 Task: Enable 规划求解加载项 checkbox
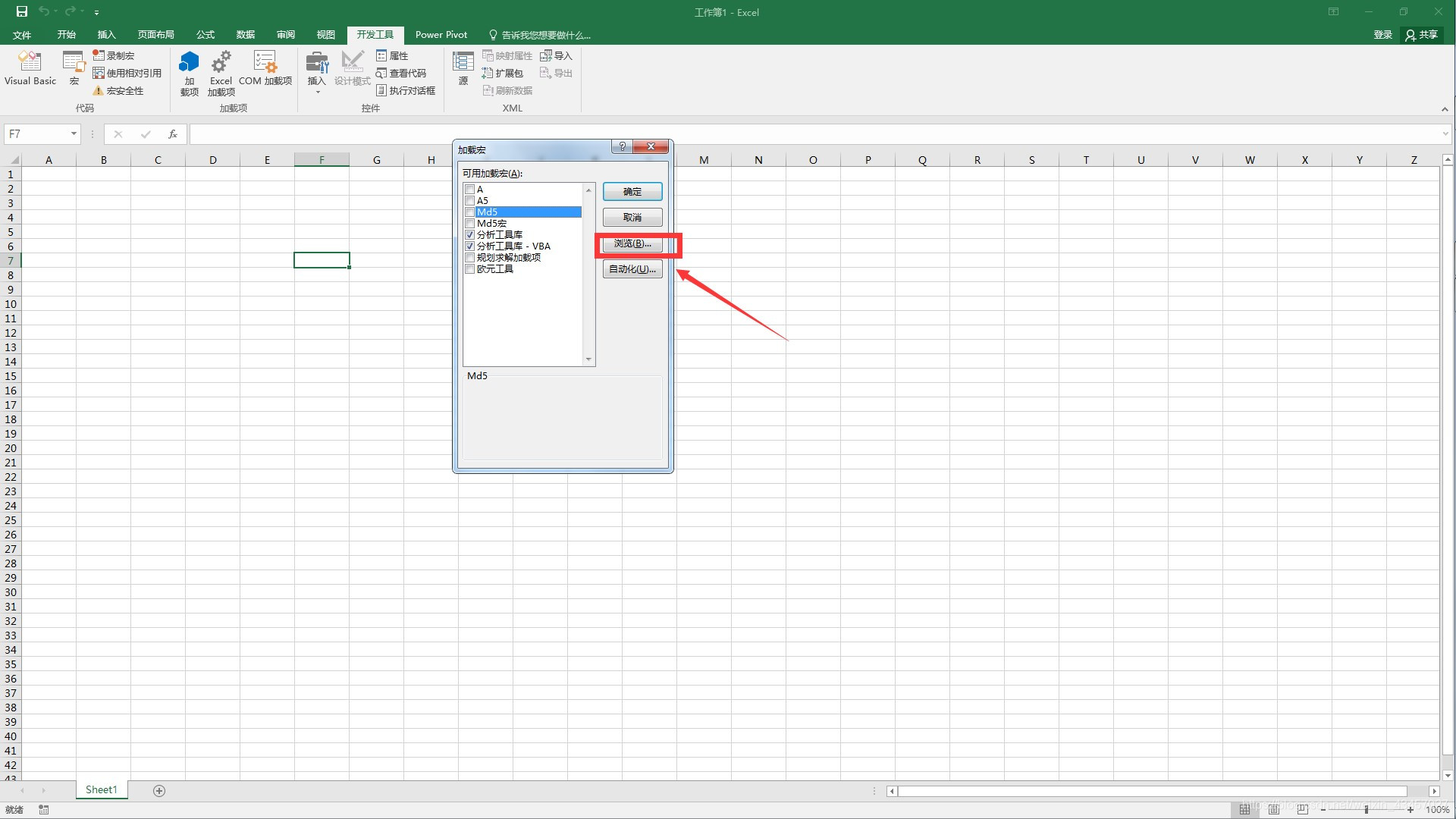pyautogui.click(x=470, y=258)
